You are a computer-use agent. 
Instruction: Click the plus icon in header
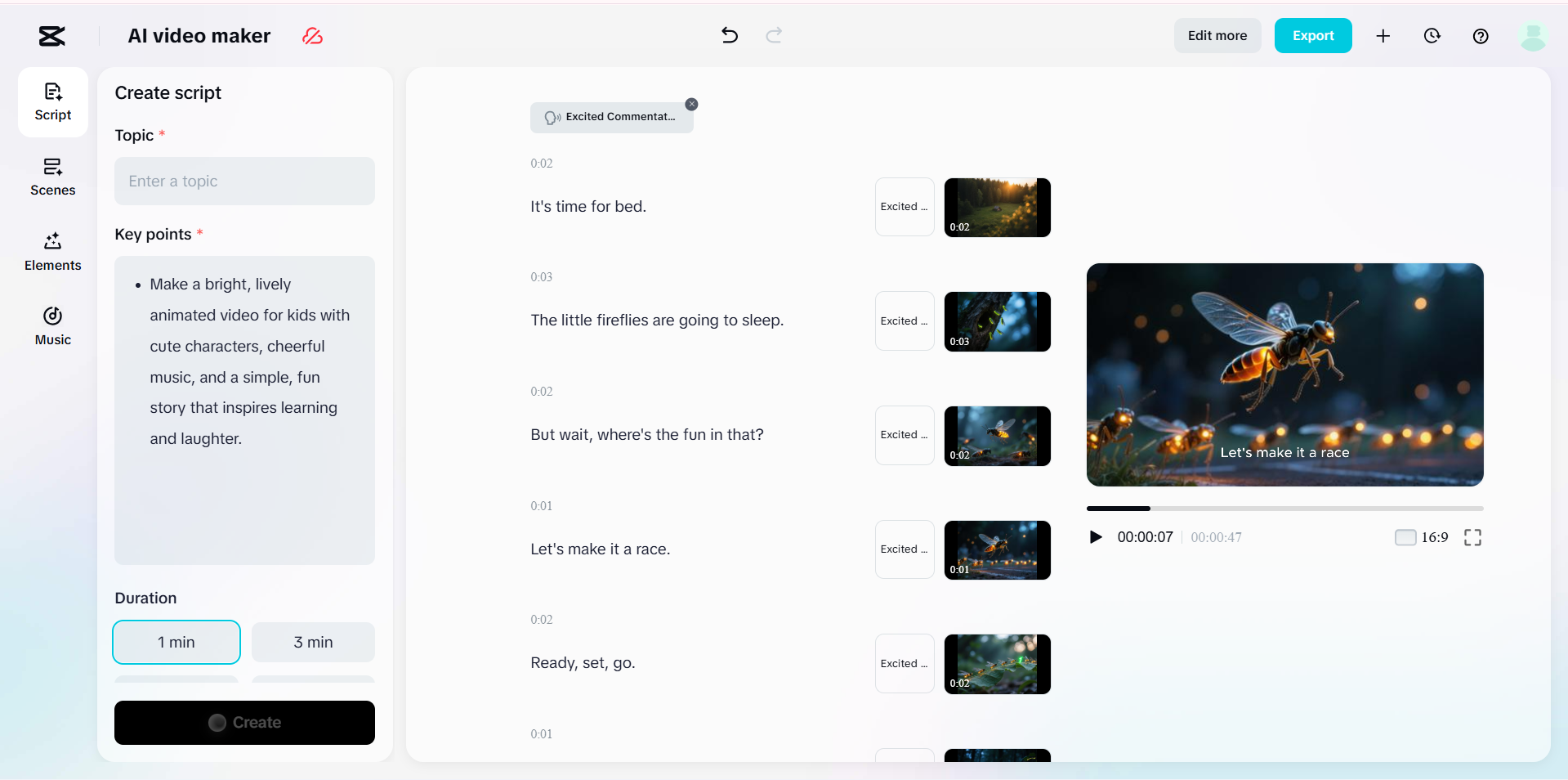click(1383, 36)
